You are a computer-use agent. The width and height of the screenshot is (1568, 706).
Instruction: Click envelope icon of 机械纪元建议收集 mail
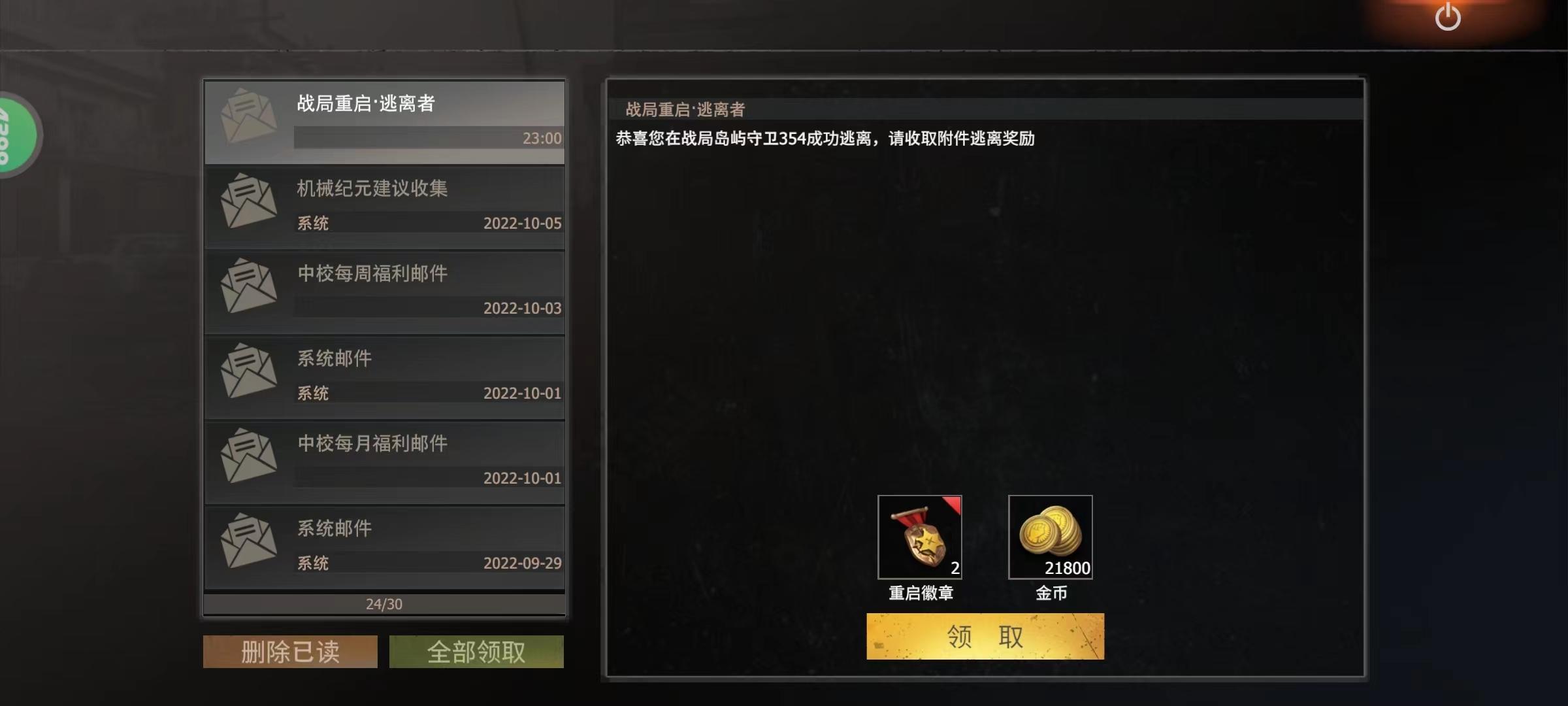tap(249, 201)
